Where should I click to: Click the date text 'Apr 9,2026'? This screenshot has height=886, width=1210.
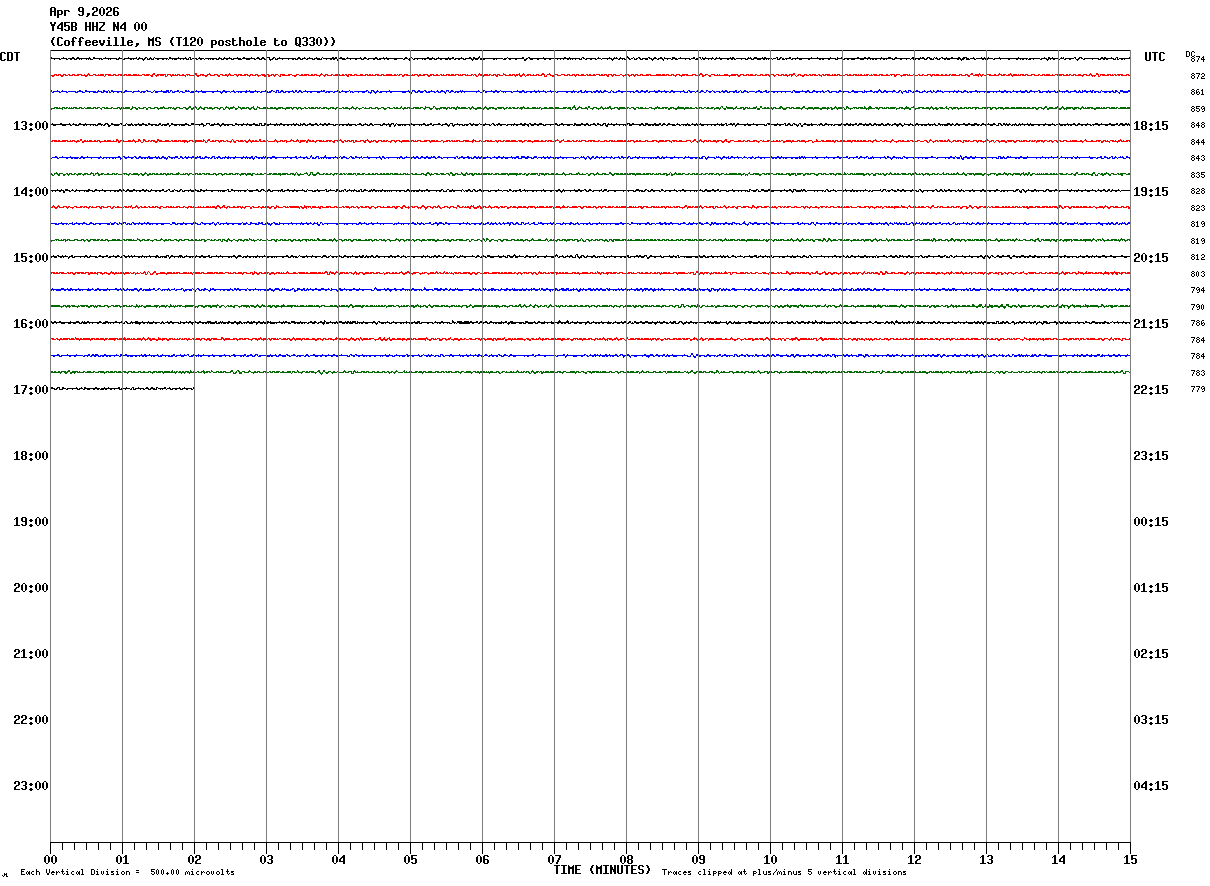[x=84, y=12]
